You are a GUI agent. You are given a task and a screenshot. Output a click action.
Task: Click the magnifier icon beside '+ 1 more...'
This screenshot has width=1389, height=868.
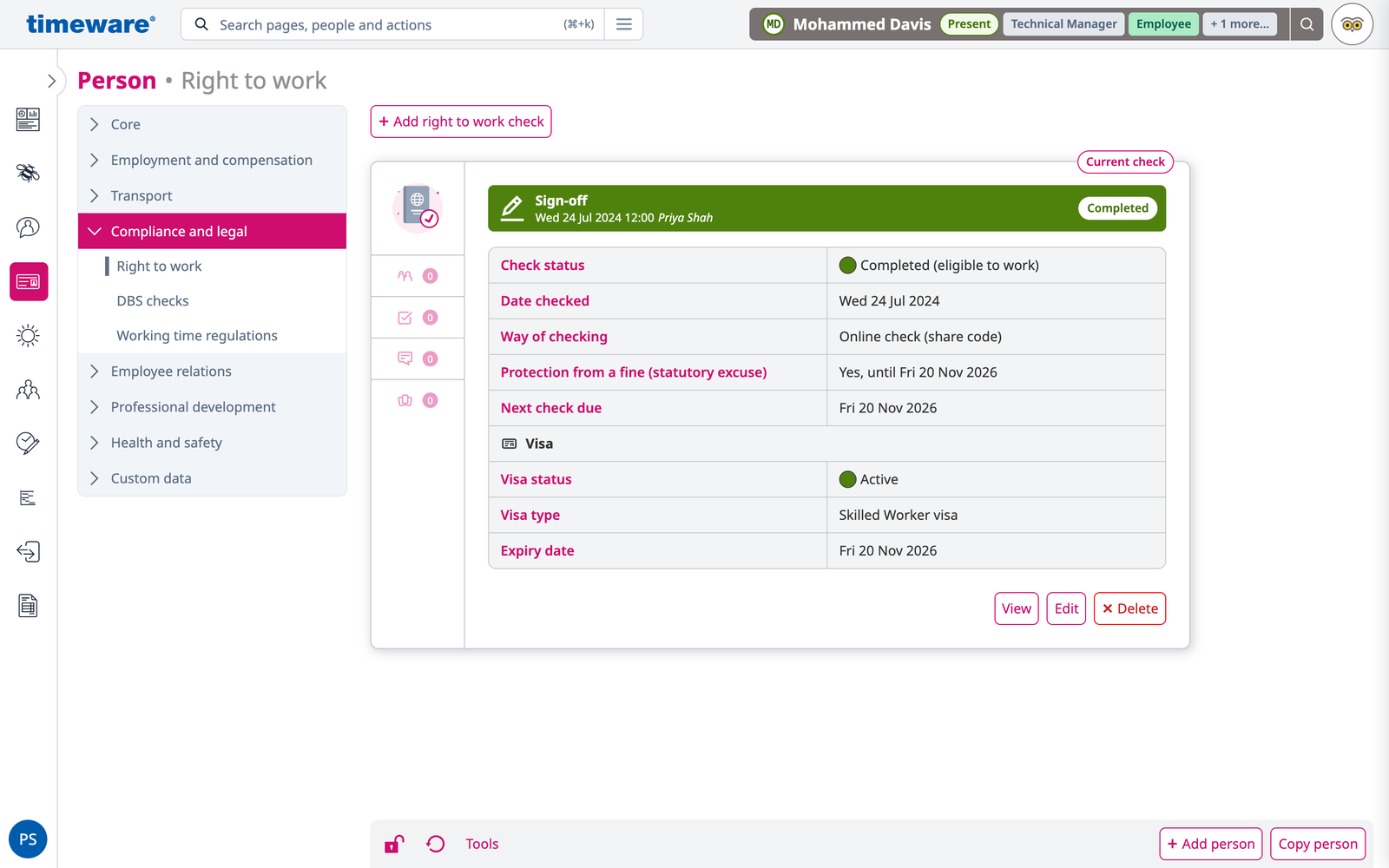[x=1307, y=24]
